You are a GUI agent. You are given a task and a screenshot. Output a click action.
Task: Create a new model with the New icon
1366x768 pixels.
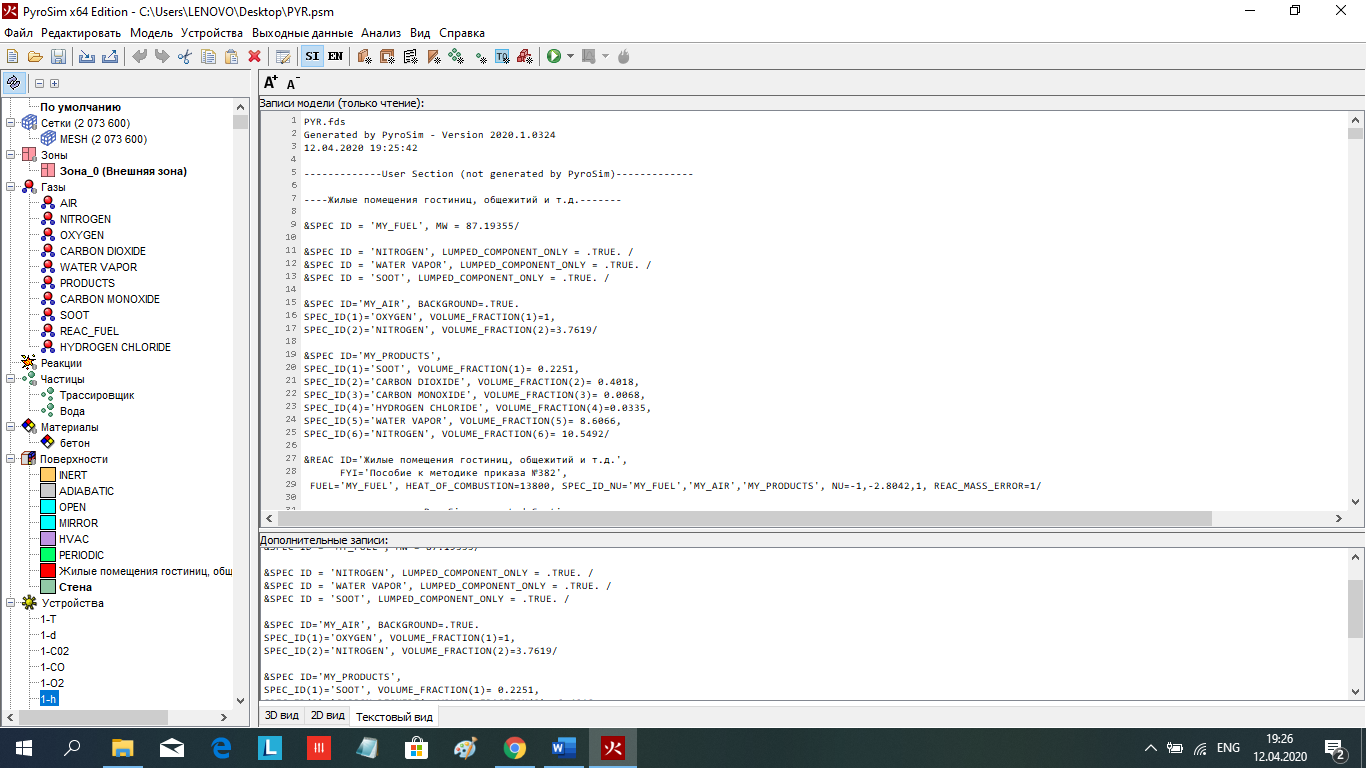(x=13, y=56)
